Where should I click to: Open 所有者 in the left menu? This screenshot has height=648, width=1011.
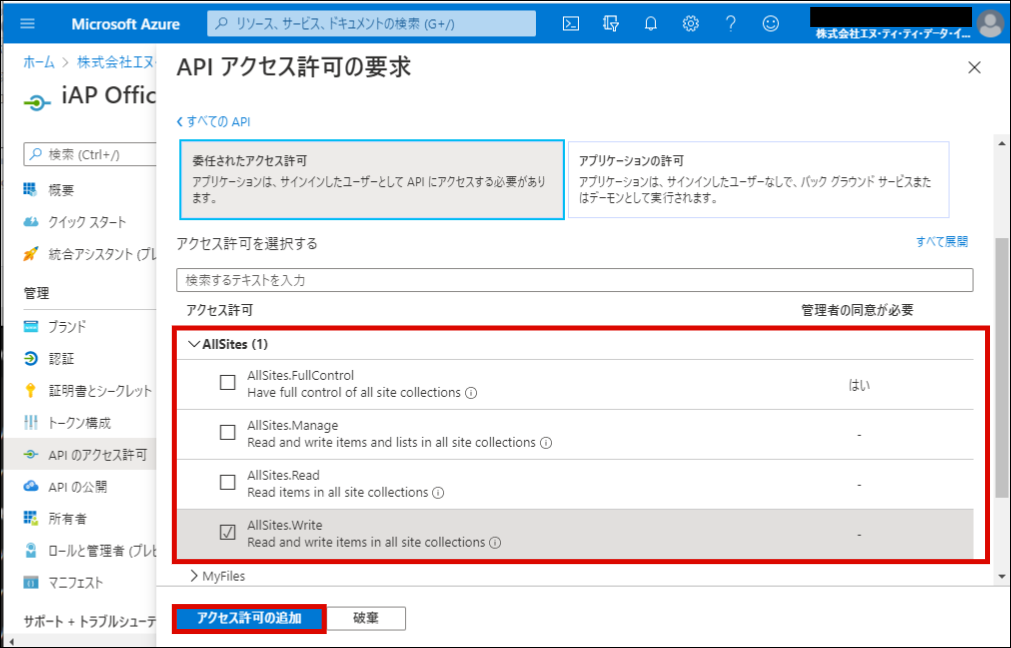pos(67,518)
